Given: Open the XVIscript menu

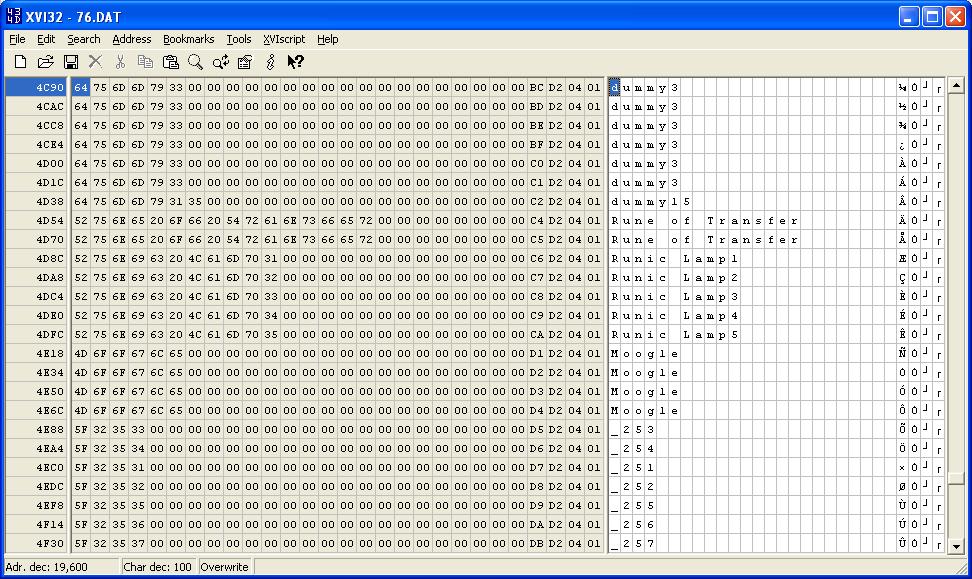Looking at the screenshot, I should 284,39.
